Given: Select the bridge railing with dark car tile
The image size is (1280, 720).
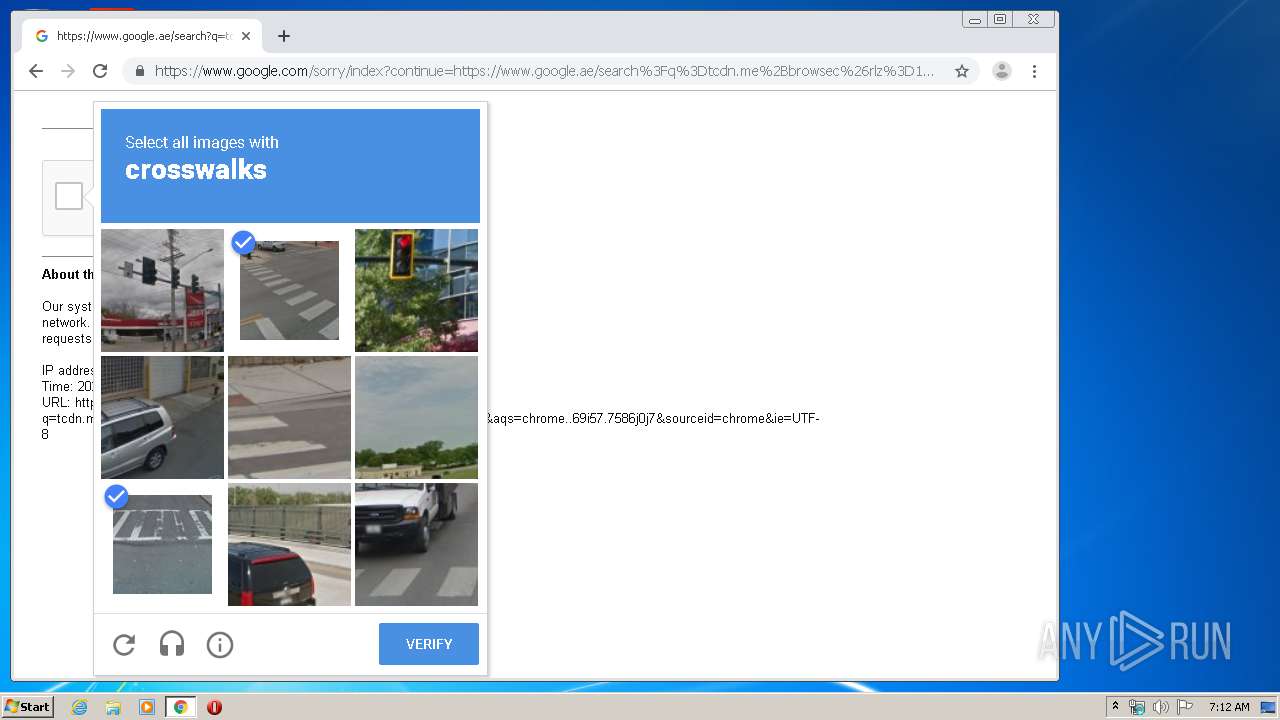Looking at the screenshot, I should coord(289,544).
